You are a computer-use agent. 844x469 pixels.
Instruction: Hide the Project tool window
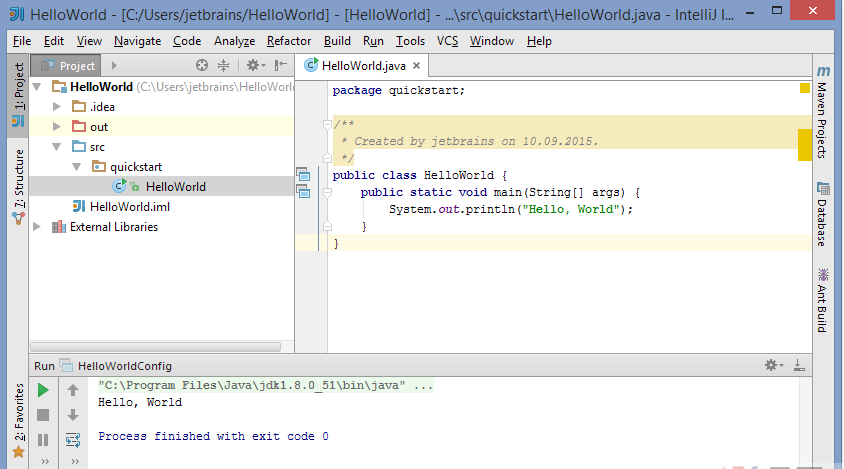point(280,66)
